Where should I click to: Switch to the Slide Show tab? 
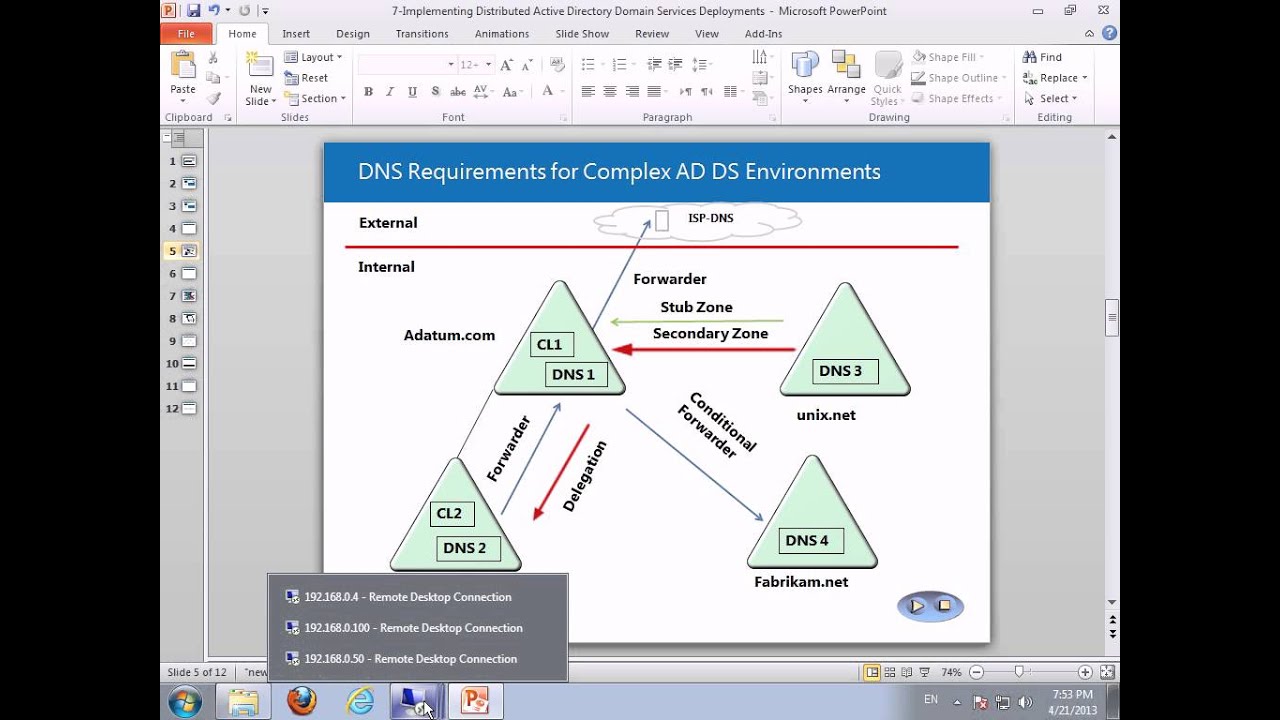click(x=582, y=33)
